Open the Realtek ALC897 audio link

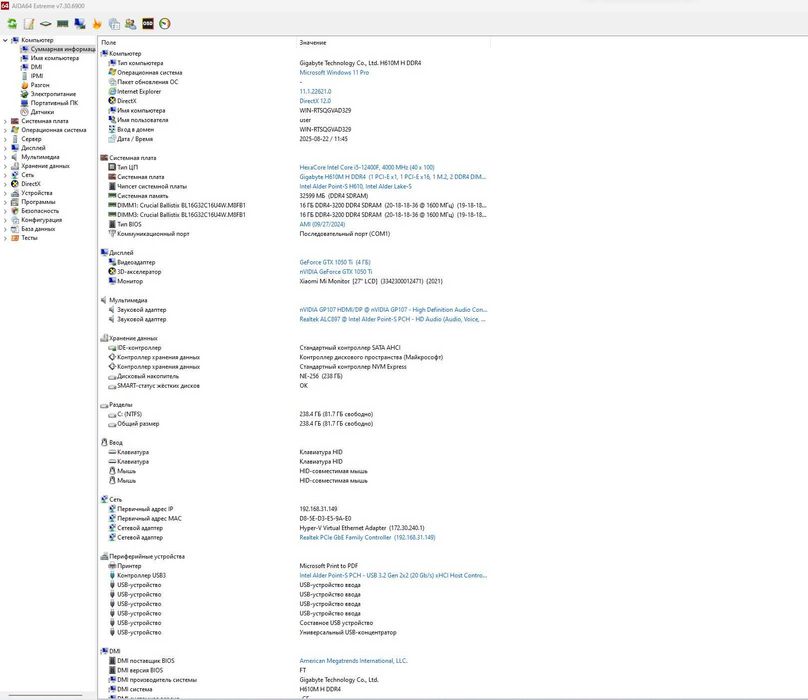393,319
